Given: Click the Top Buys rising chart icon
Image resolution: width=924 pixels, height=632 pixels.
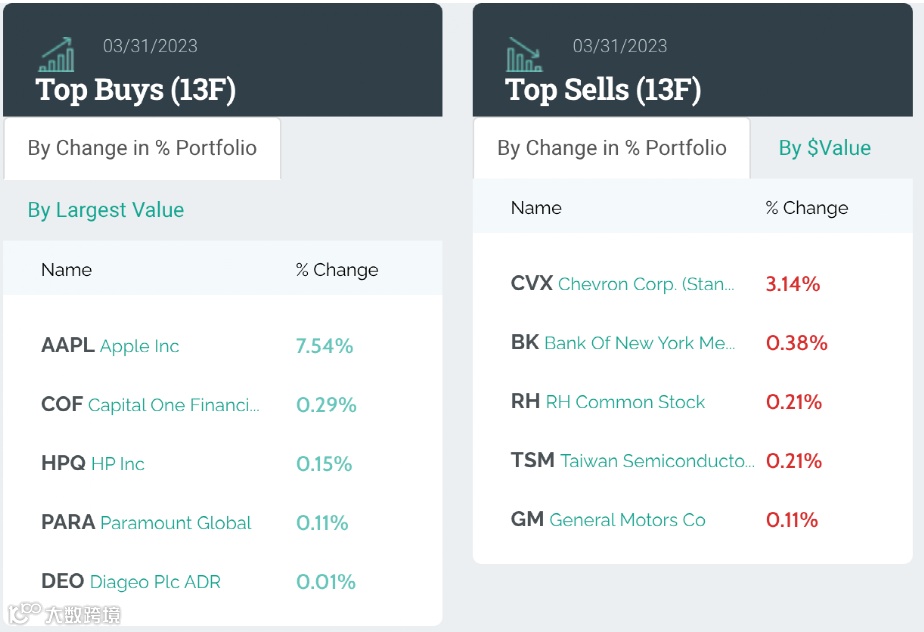Looking at the screenshot, I should click(x=57, y=55).
